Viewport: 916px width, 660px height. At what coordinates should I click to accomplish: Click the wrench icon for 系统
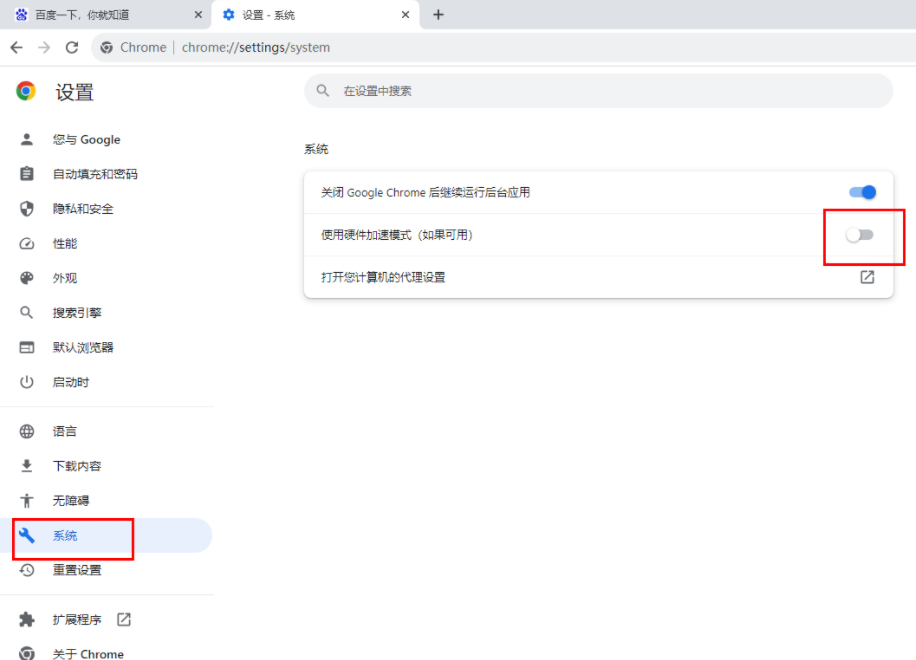coord(27,535)
